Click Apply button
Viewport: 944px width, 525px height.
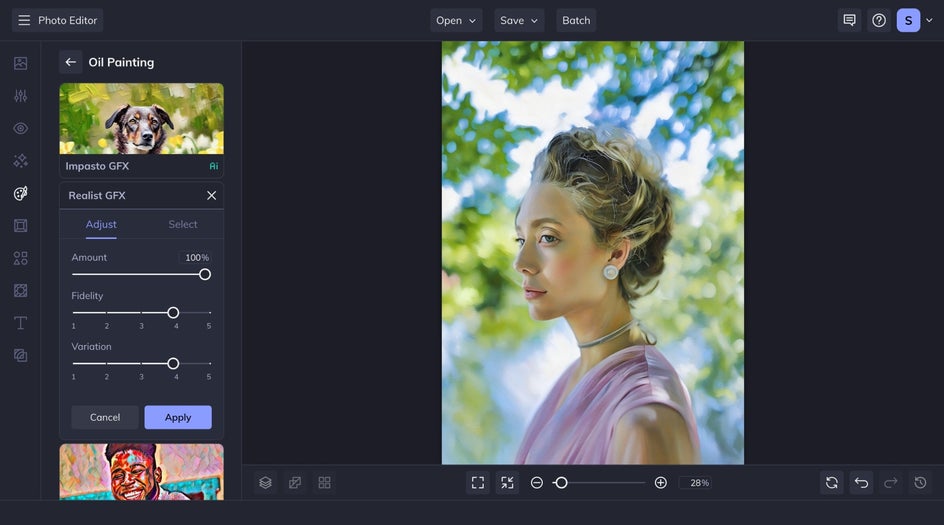(x=178, y=417)
